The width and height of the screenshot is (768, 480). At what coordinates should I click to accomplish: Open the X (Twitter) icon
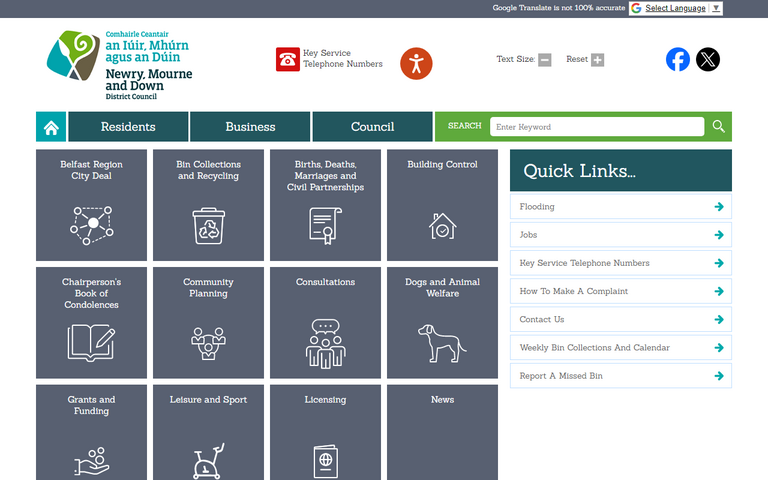(708, 59)
